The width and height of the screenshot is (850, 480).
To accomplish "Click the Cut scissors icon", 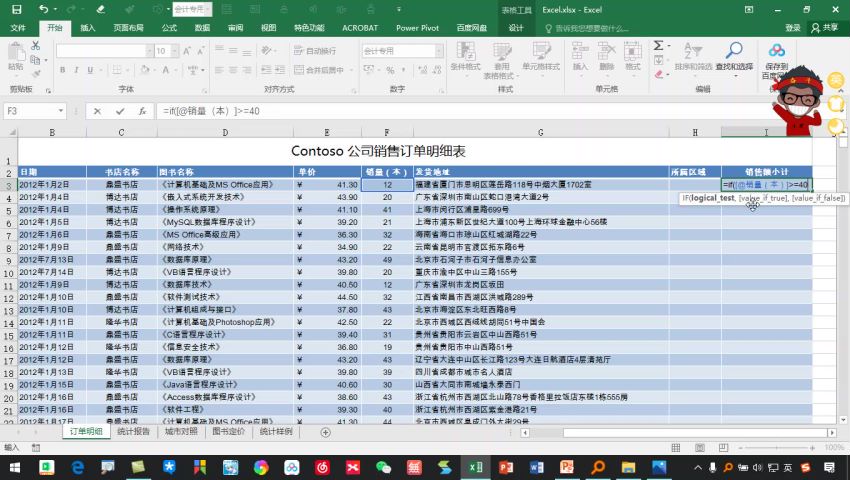I will [x=36, y=46].
